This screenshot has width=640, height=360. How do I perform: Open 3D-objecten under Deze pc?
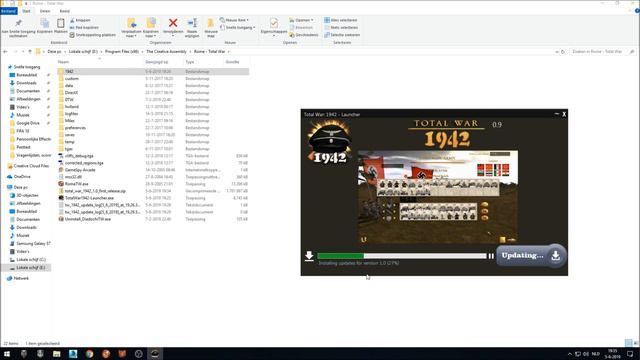click(x=27, y=196)
